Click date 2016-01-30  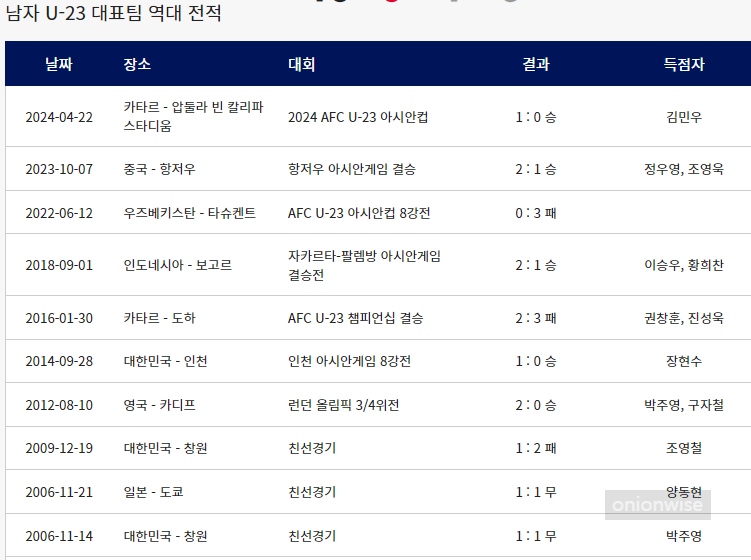click(x=59, y=318)
